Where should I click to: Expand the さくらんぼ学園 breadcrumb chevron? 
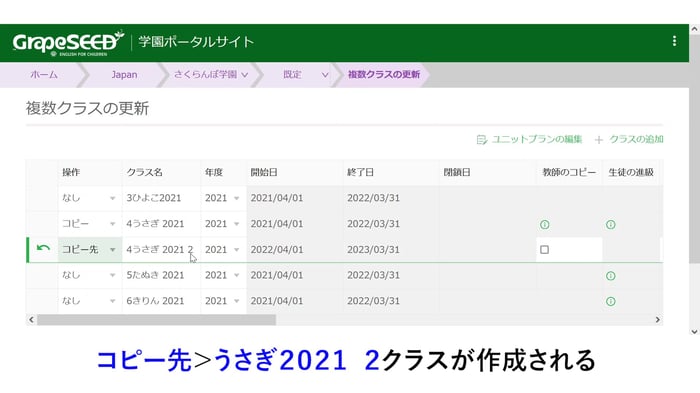[x=245, y=75]
